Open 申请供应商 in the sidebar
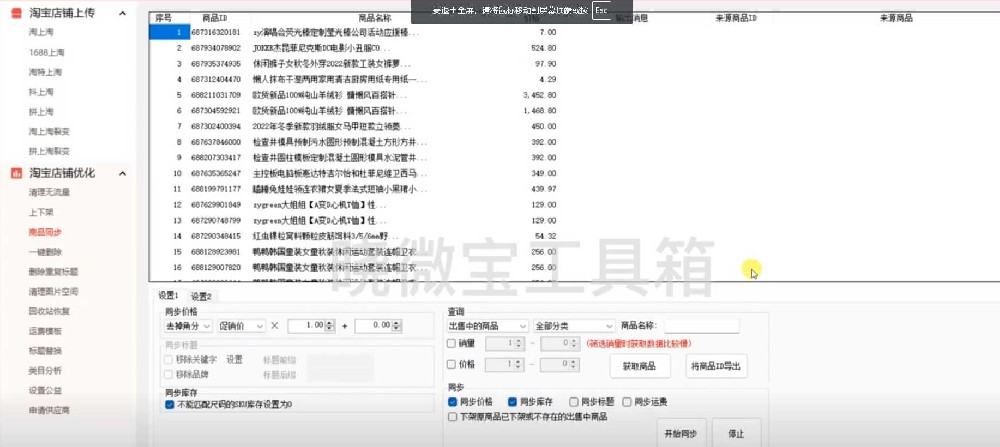Image resolution: width=1000 pixels, height=447 pixels. 49,410
